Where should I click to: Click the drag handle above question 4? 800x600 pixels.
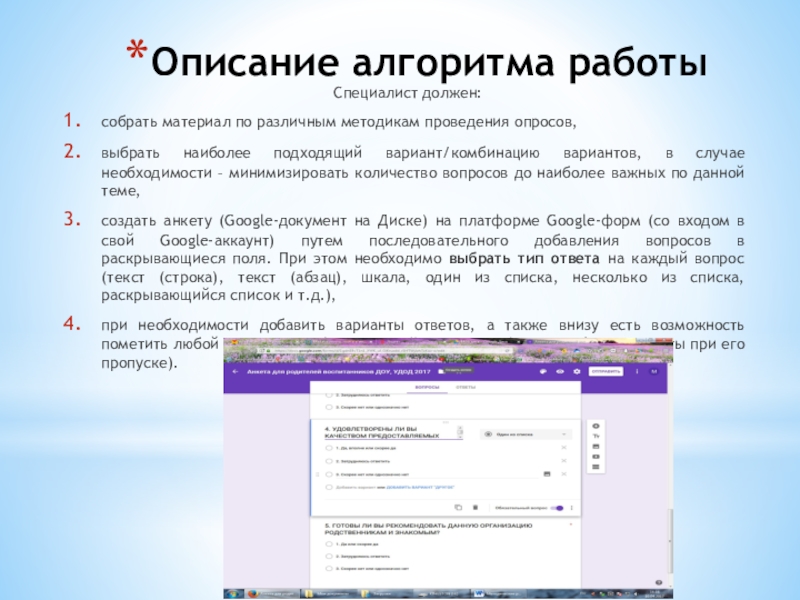click(445, 422)
